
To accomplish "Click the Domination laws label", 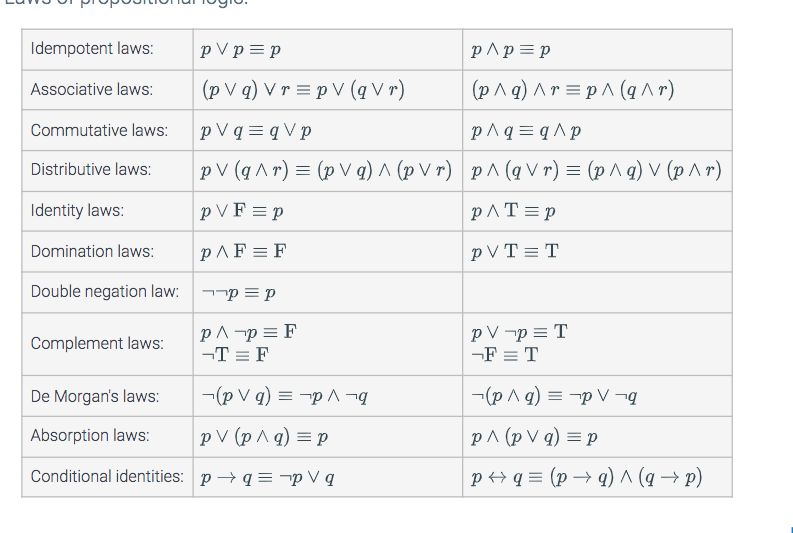I will [x=92, y=251].
